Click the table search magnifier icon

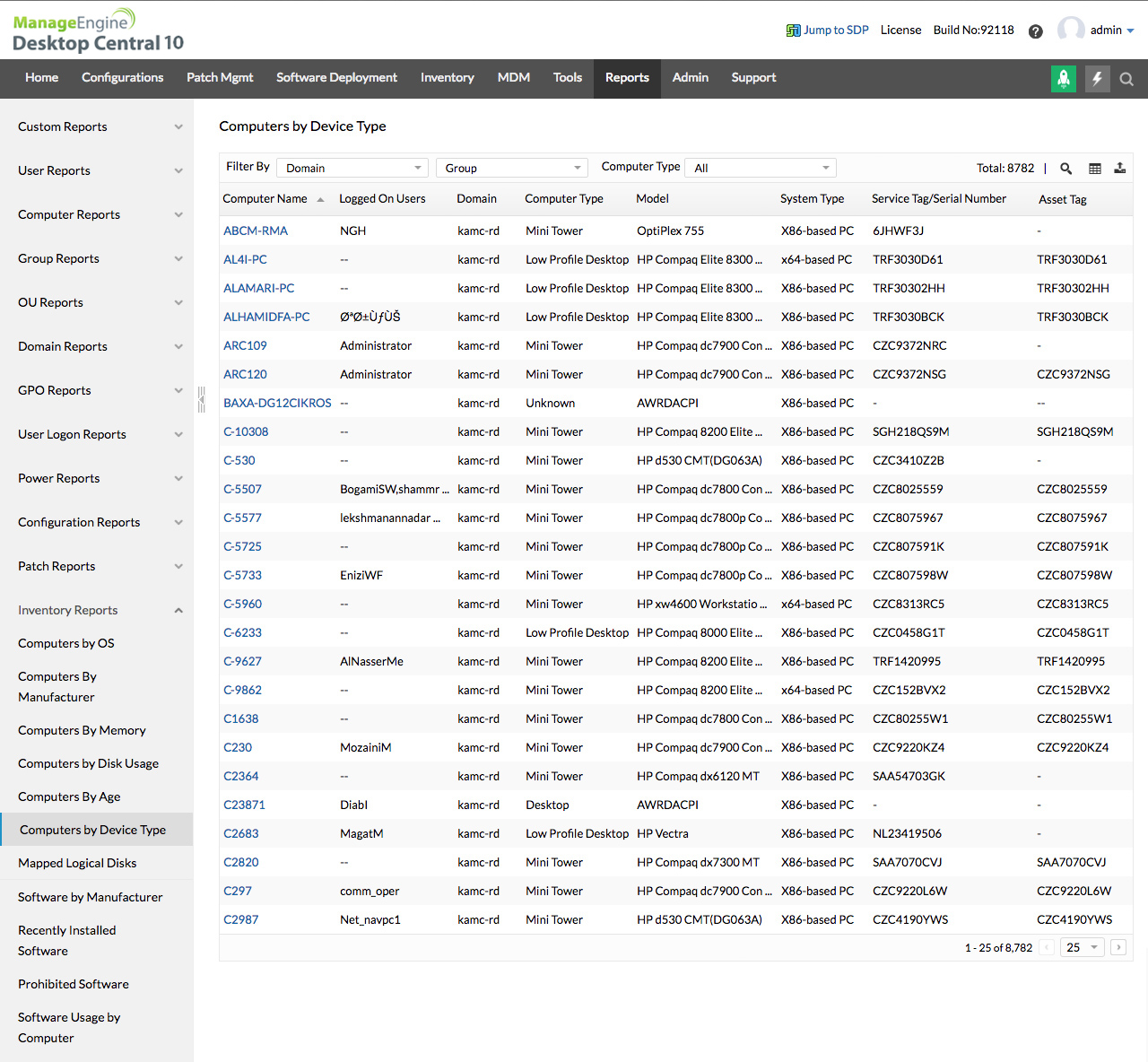tap(1066, 168)
